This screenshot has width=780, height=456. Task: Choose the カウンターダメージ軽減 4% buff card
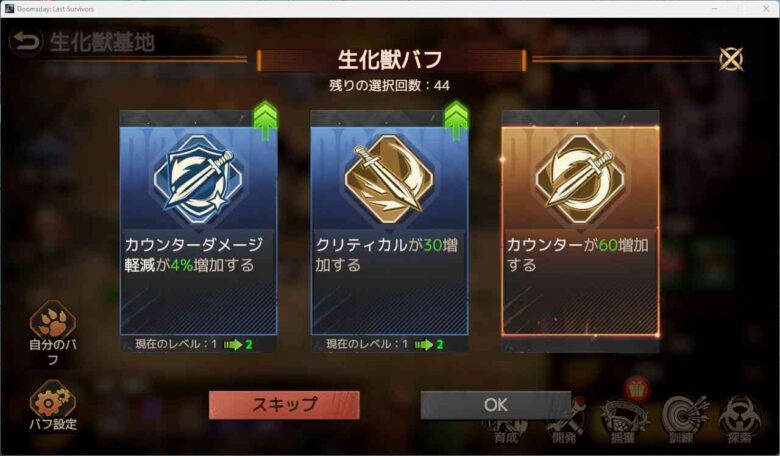[198, 231]
